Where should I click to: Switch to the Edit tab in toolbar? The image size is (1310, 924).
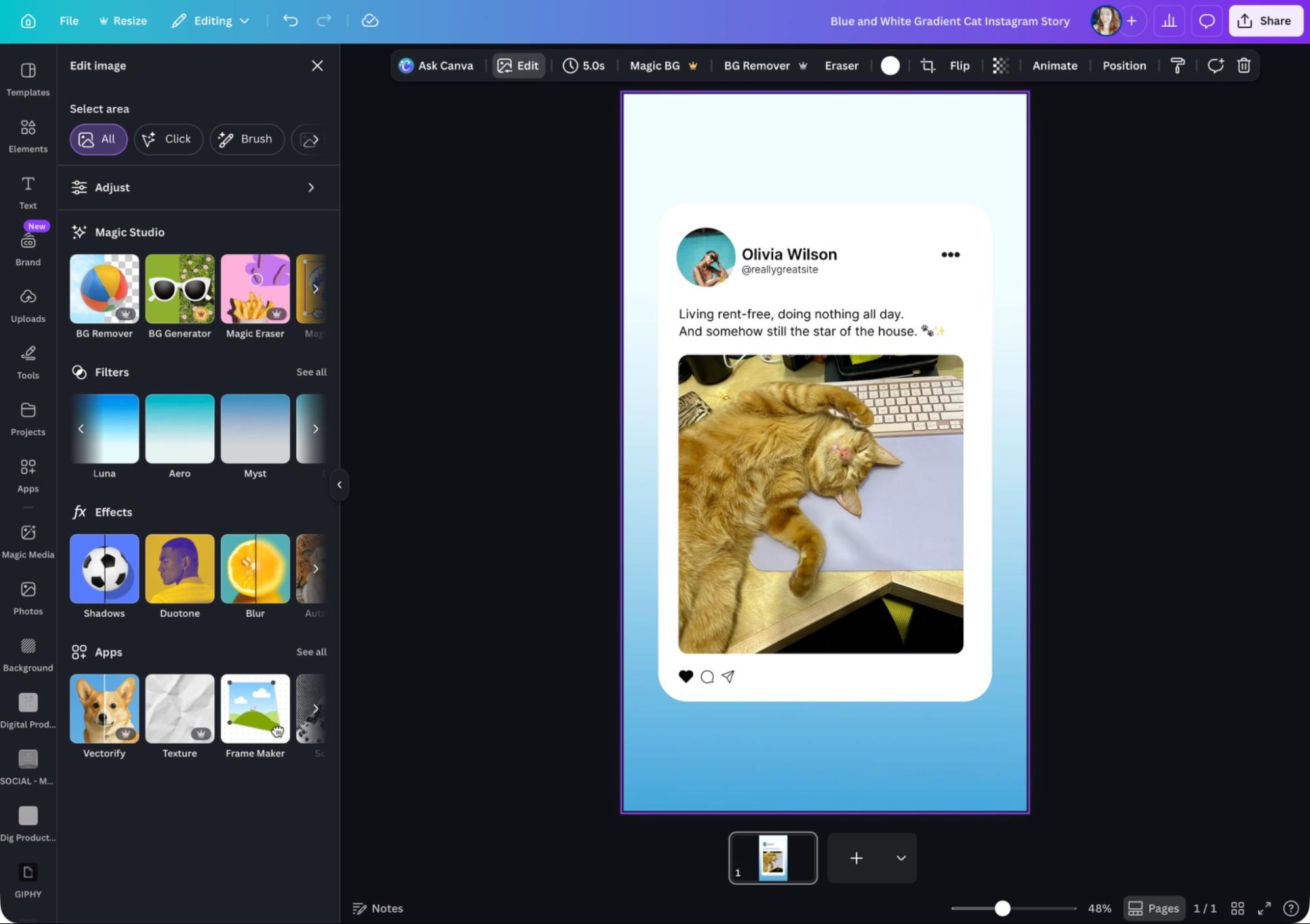518,66
